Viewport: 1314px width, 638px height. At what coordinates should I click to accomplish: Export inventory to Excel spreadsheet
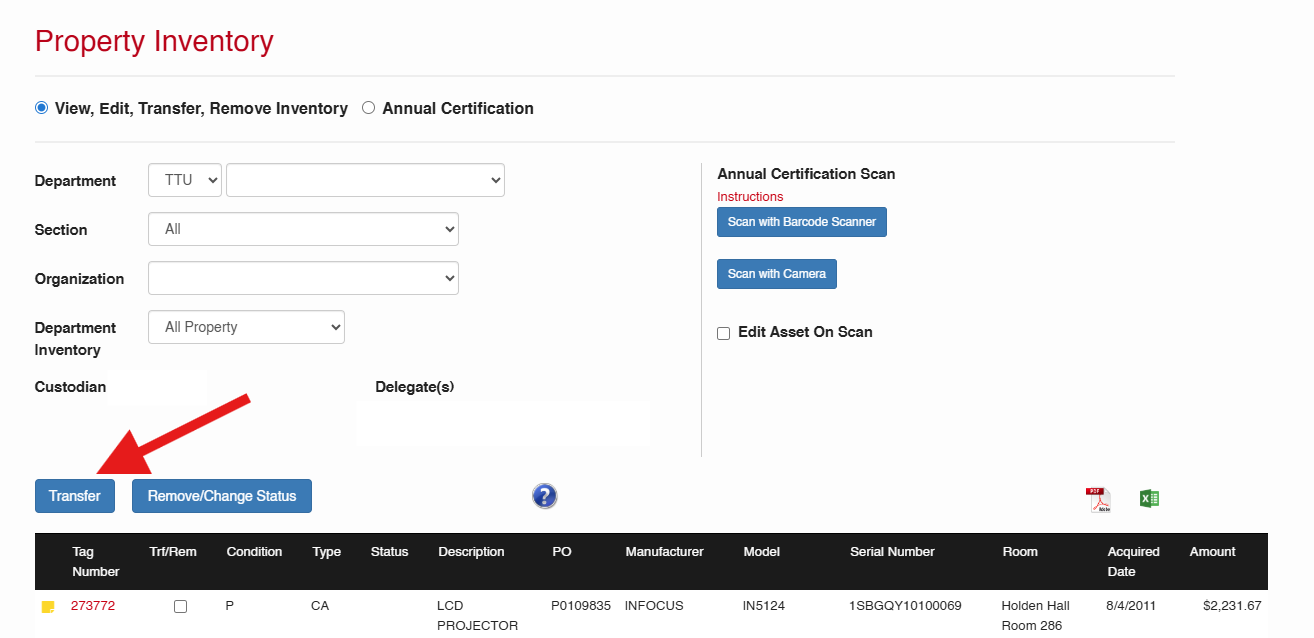point(1149,498)
